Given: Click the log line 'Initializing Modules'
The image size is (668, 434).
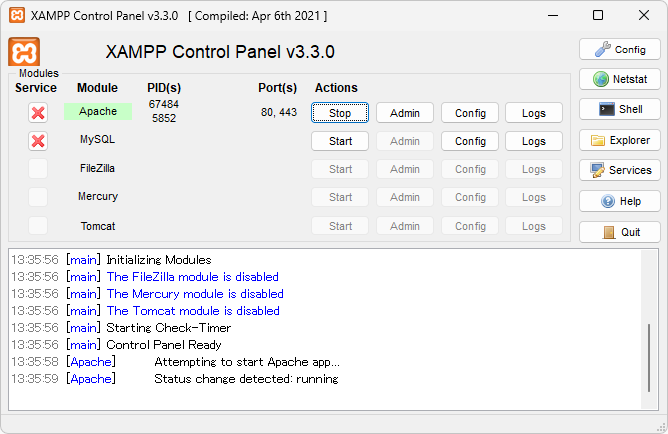Looking at the screenshot, I should [158, 260].
